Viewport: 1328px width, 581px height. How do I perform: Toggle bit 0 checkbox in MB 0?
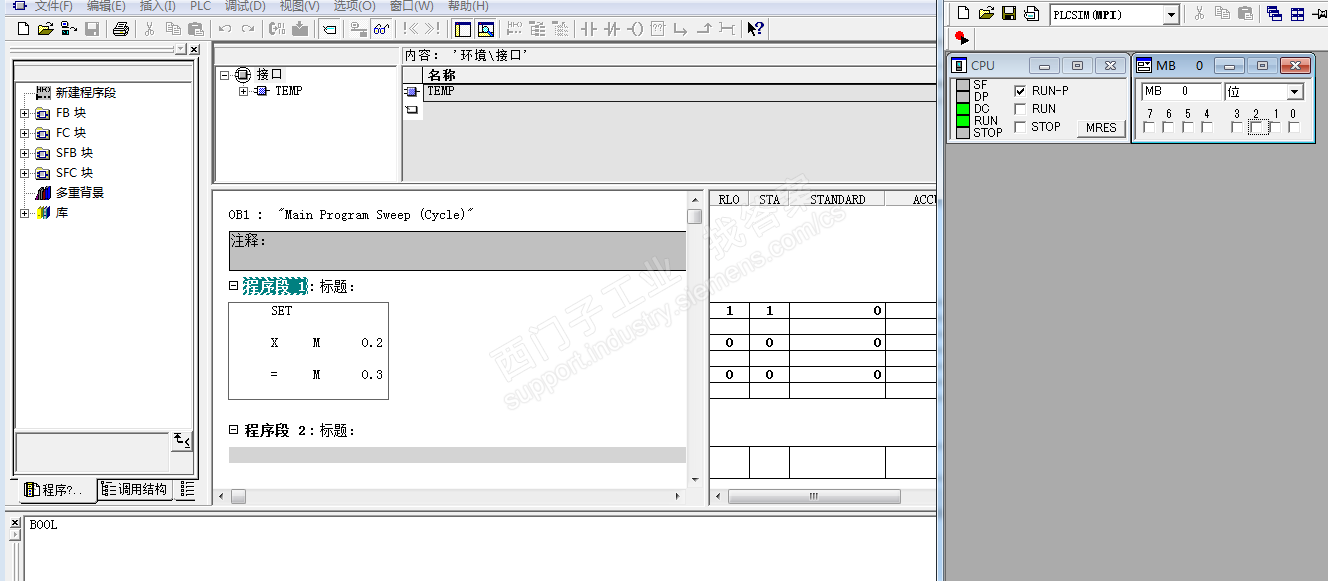tap(1294, 127)
